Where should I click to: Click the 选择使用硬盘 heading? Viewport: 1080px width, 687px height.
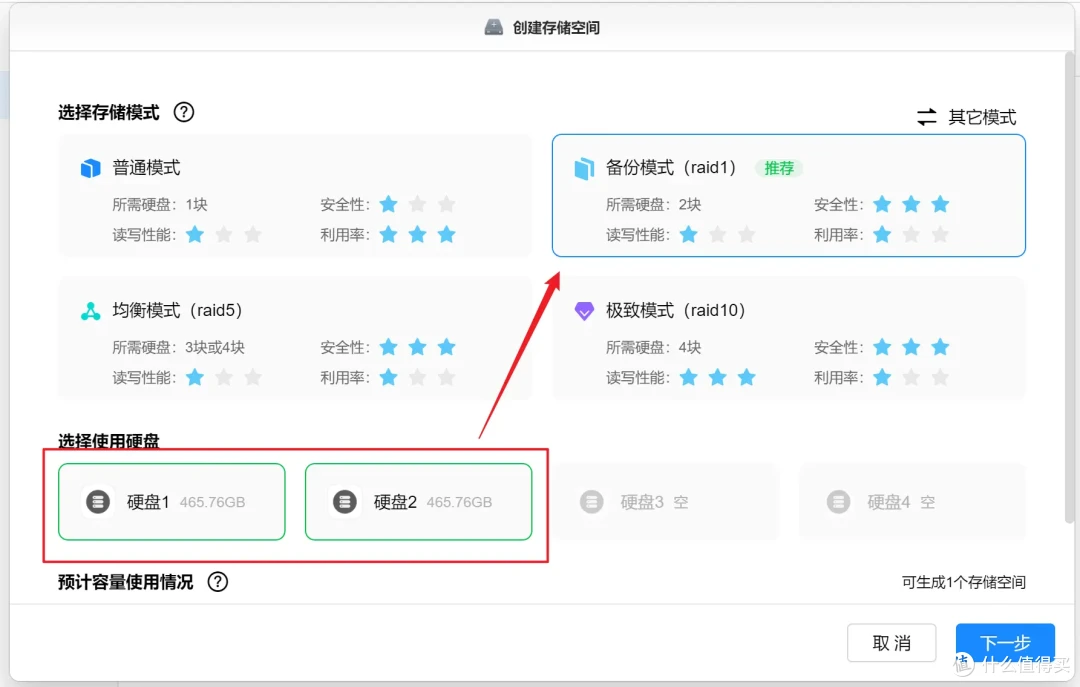pyautogui.click(x=109, y=441)
